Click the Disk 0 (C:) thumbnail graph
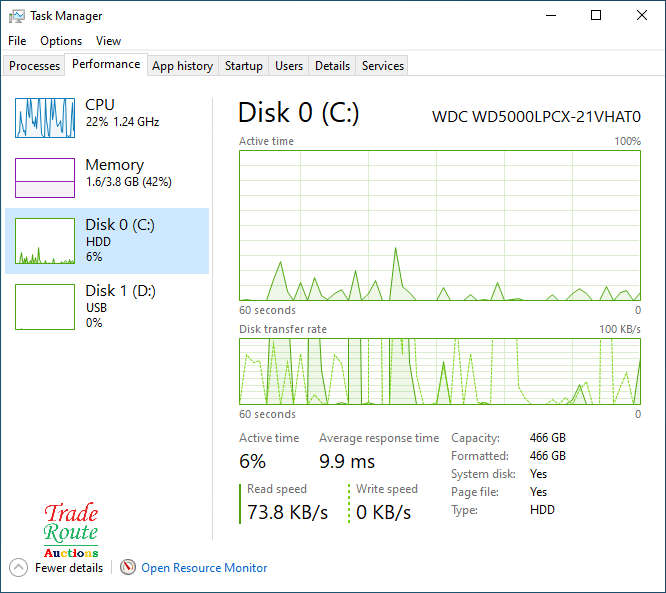This screenshot has width=666, height=593. 45,242
